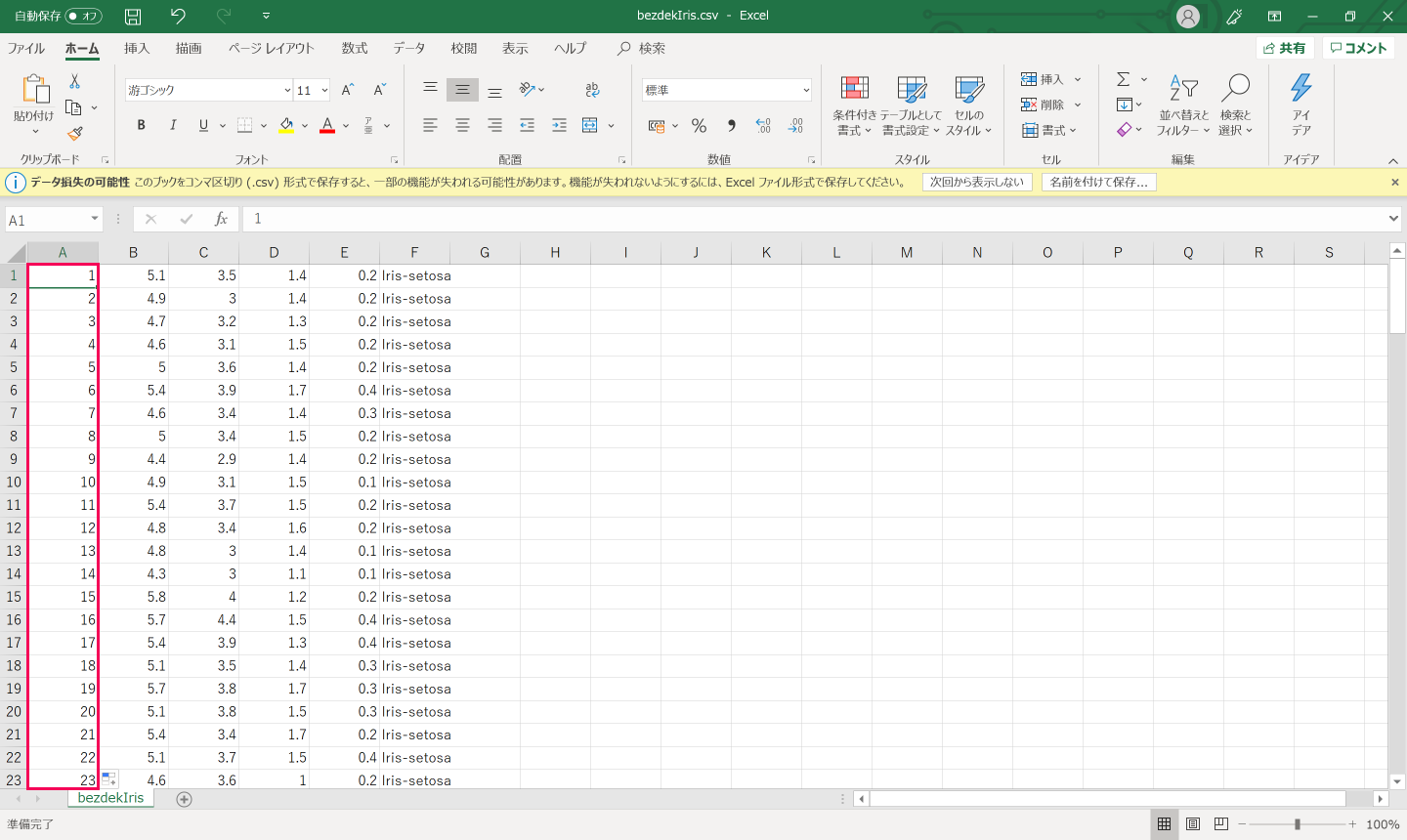Click コメント comments button
This screenshot has width=1407, height=840.
[x=1358, y=48]
